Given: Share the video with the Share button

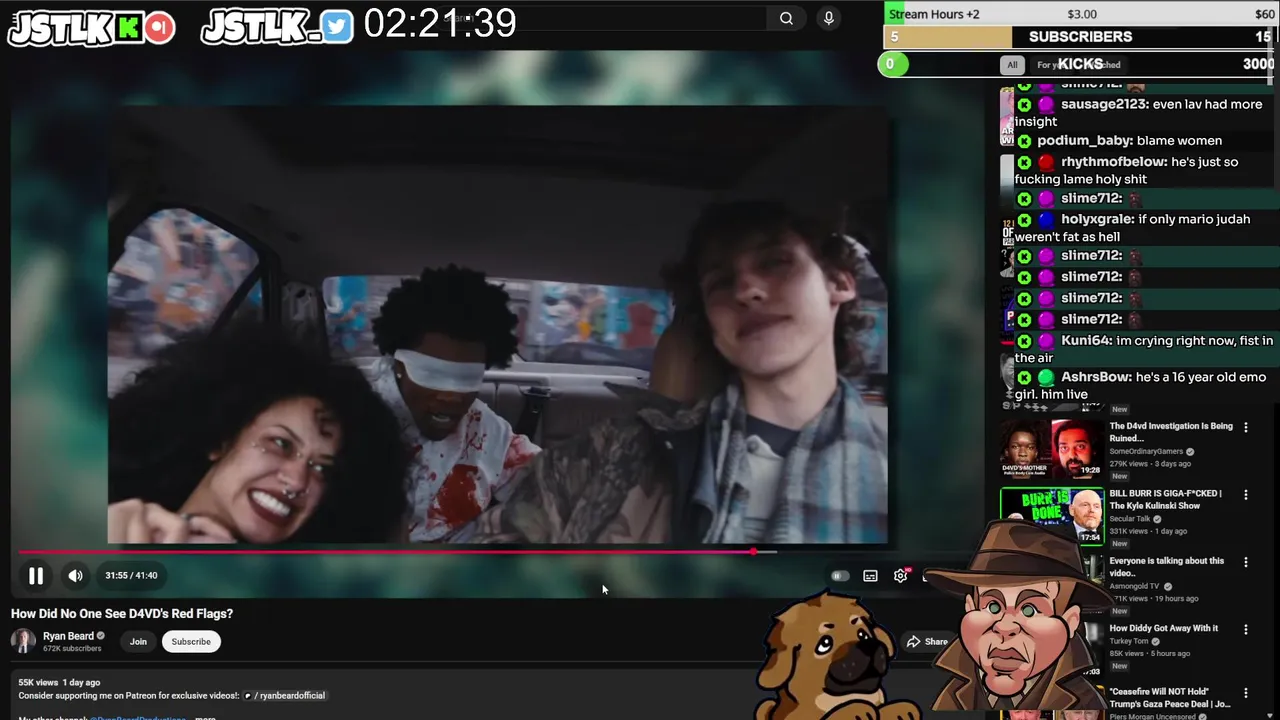Looking at the screenshot, I should coord(927,642).
